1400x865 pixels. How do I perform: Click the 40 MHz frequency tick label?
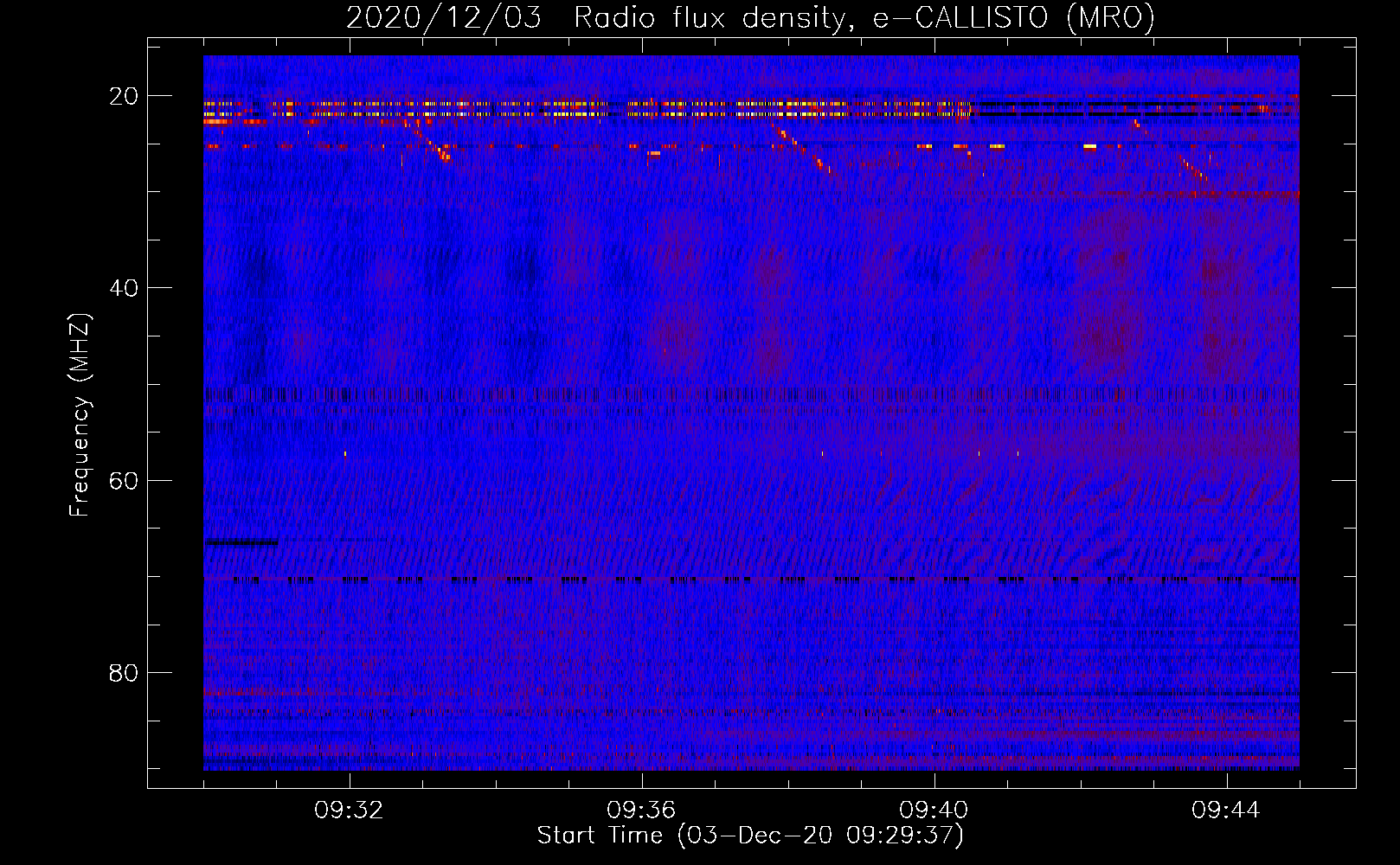(x=124, y=288)
